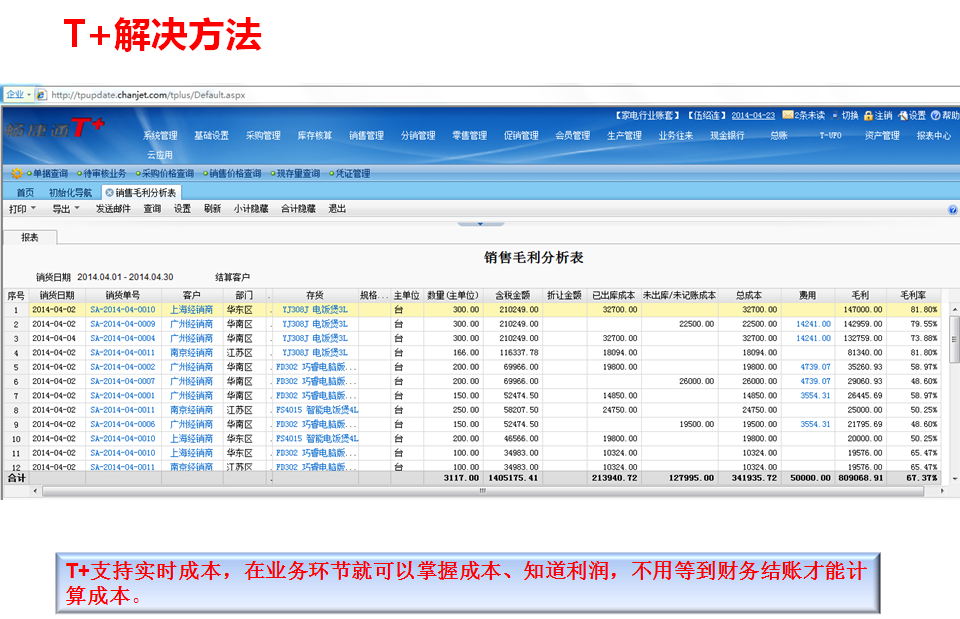
Task: Open the 系统管理 menu
Action: tap(160, 135)
